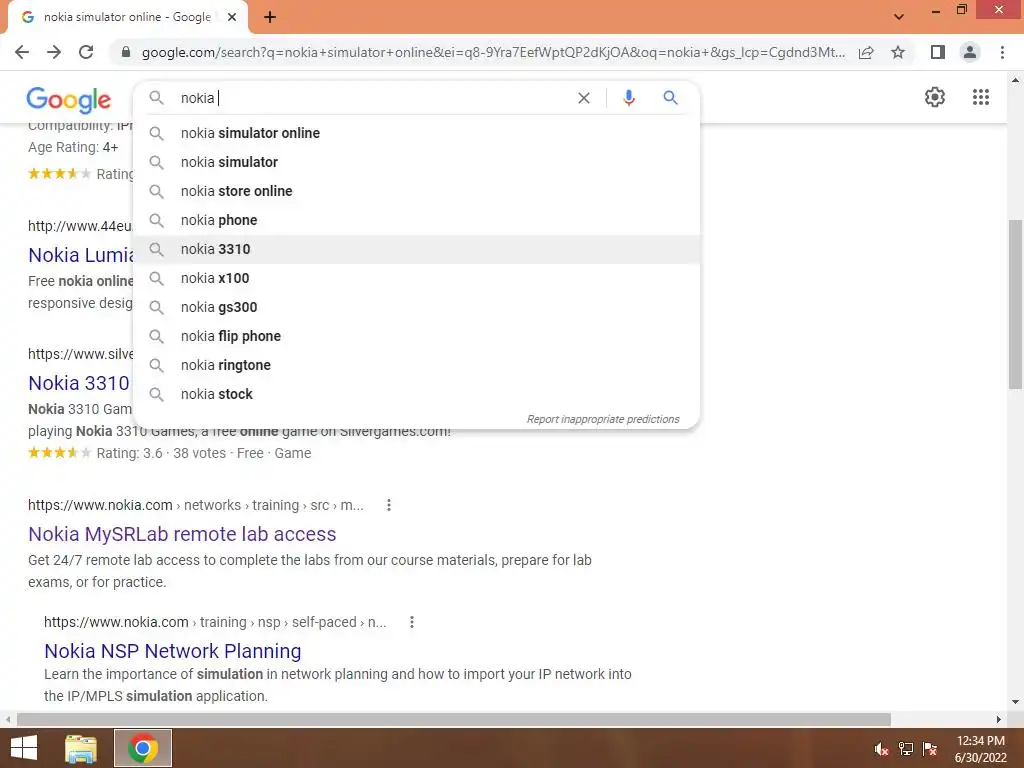This screenshot has width=1024, height=768.
Task: Open the network tray icon
Action: click(906, 749)
